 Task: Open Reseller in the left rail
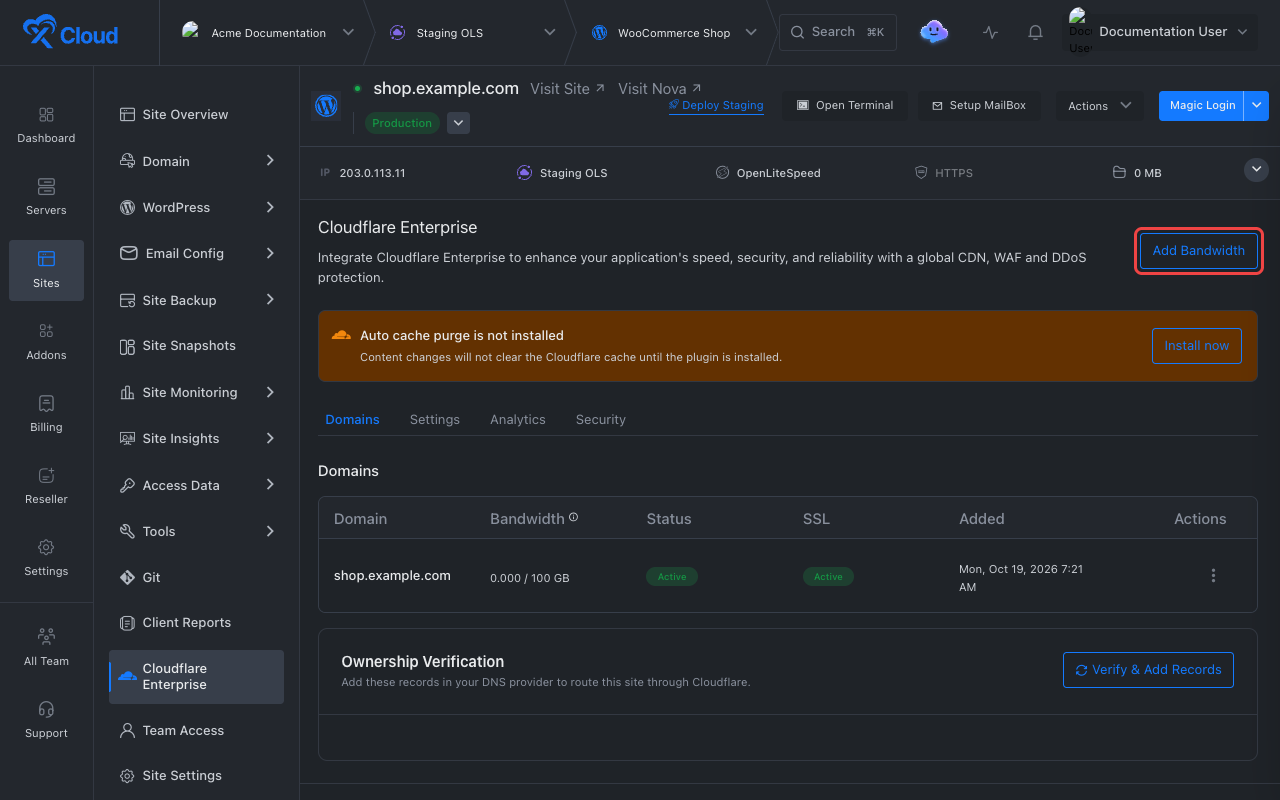click(46, 486)
